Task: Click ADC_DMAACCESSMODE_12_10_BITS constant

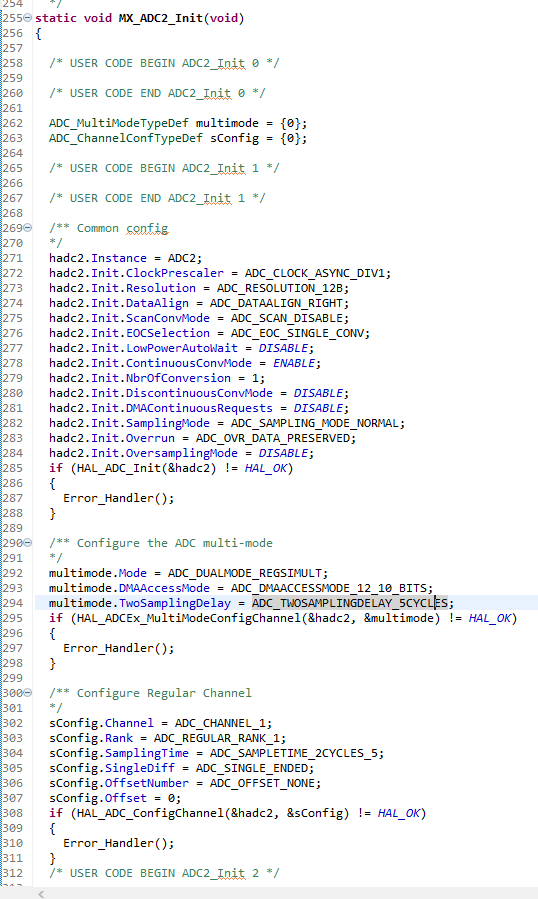Action: pyautogui.click(x=329, y=588)
